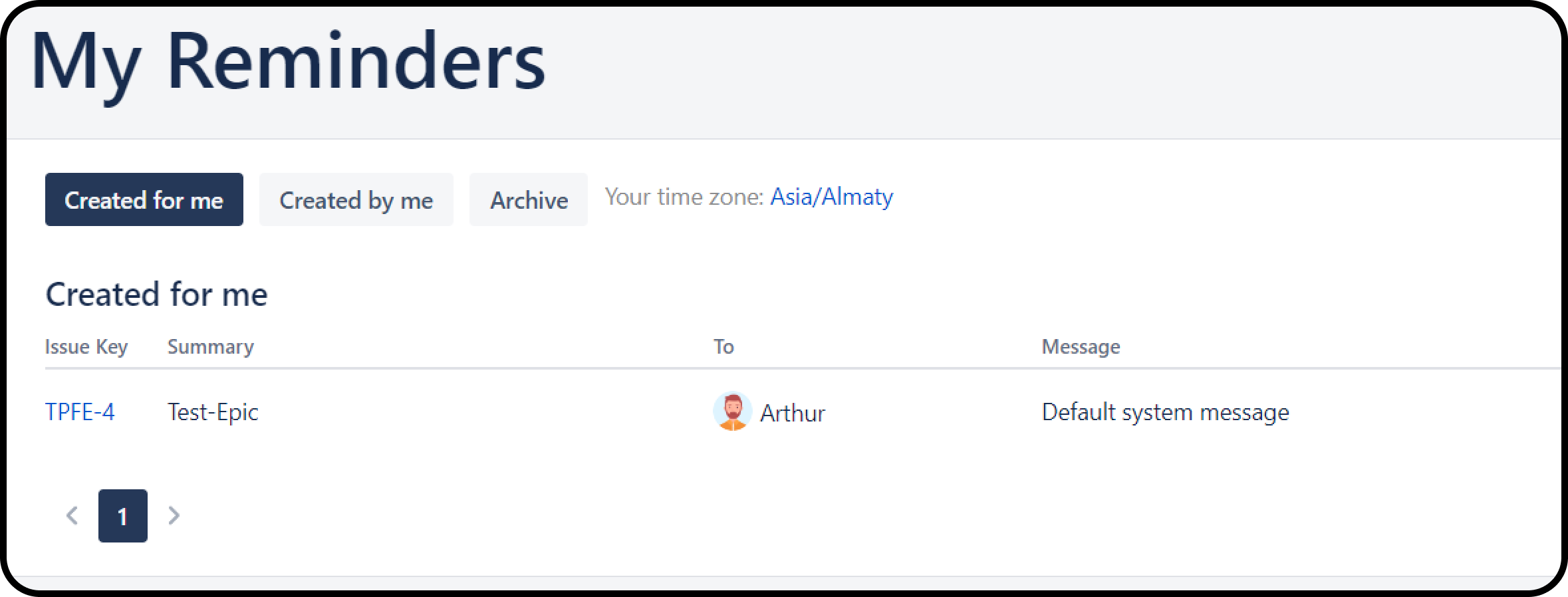Screen dimensions: 1568x597
Task: Click the Default system message text
Action: pos(1165,412)
